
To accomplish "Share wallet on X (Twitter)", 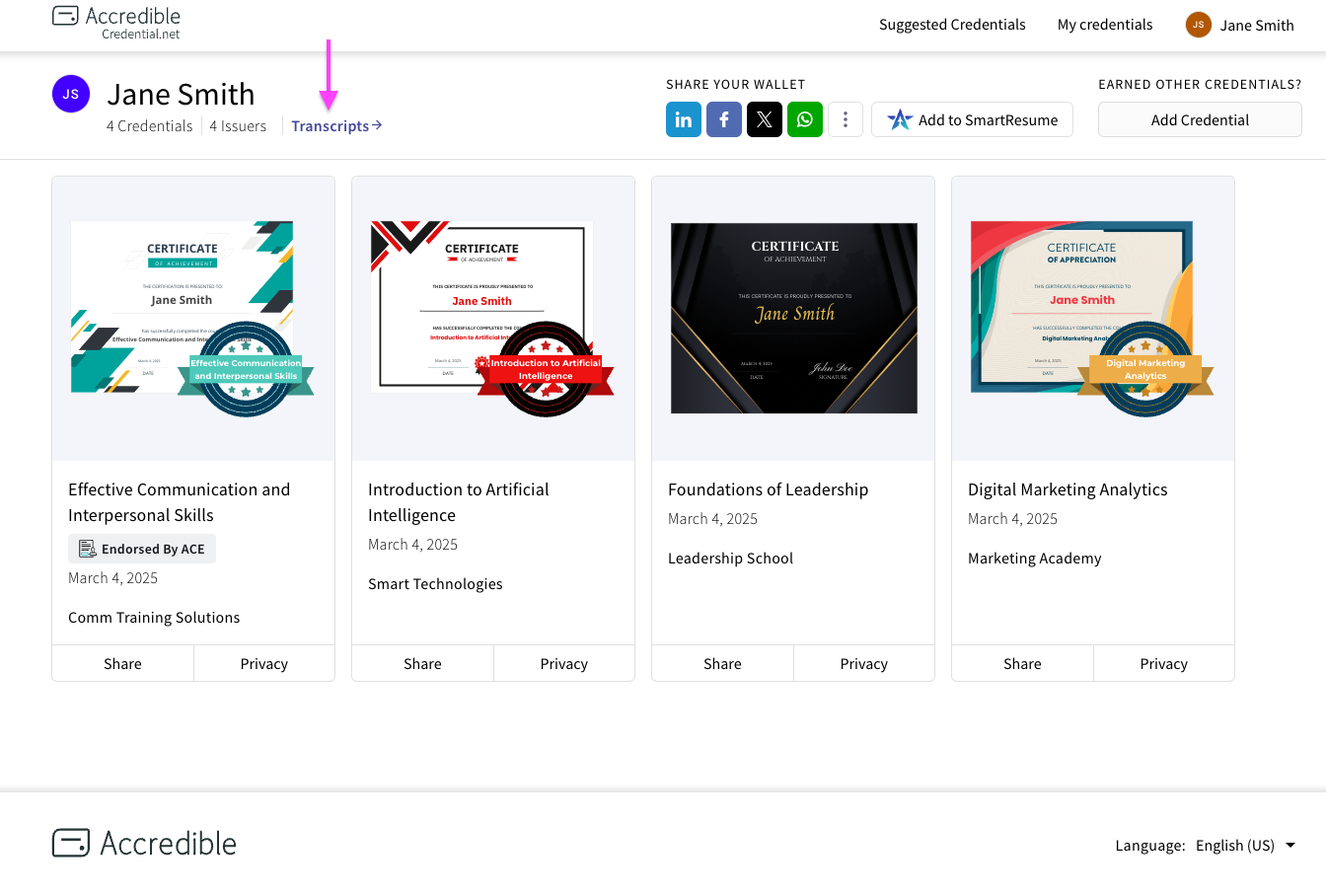I will pos(765,119).
